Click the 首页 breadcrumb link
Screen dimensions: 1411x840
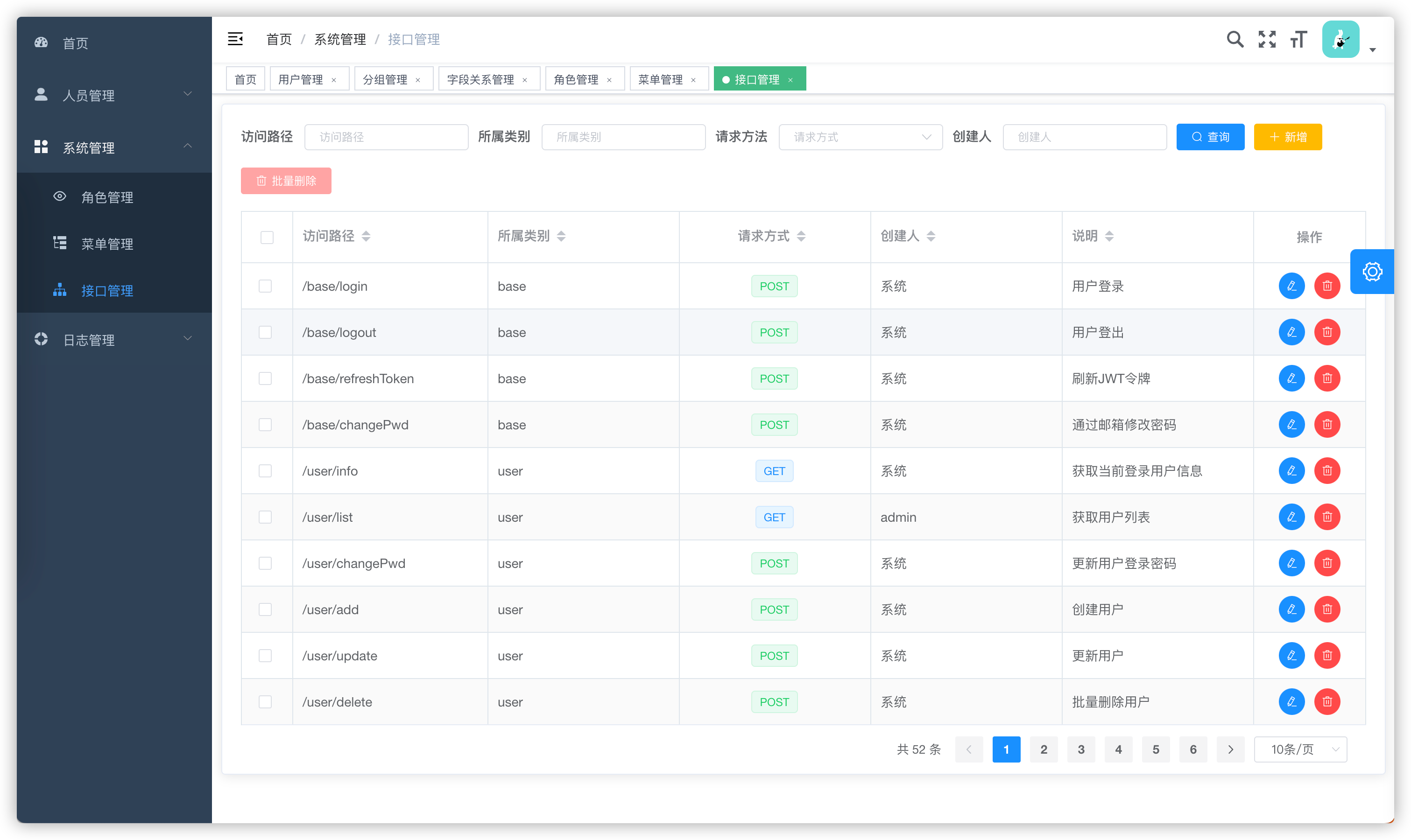pos(279,39)
